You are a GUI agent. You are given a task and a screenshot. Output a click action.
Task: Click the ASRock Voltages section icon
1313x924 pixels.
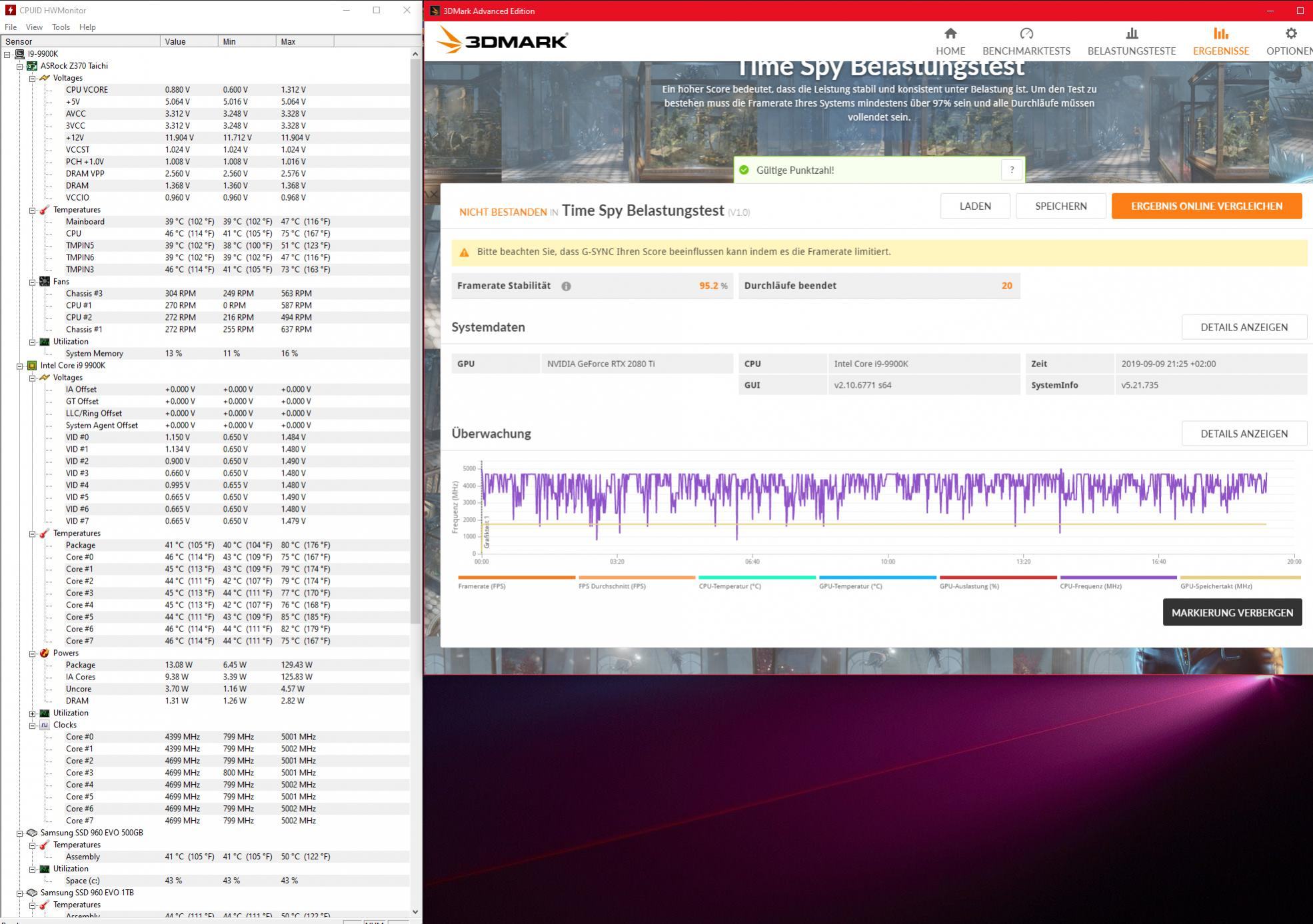tap(44, 78)
